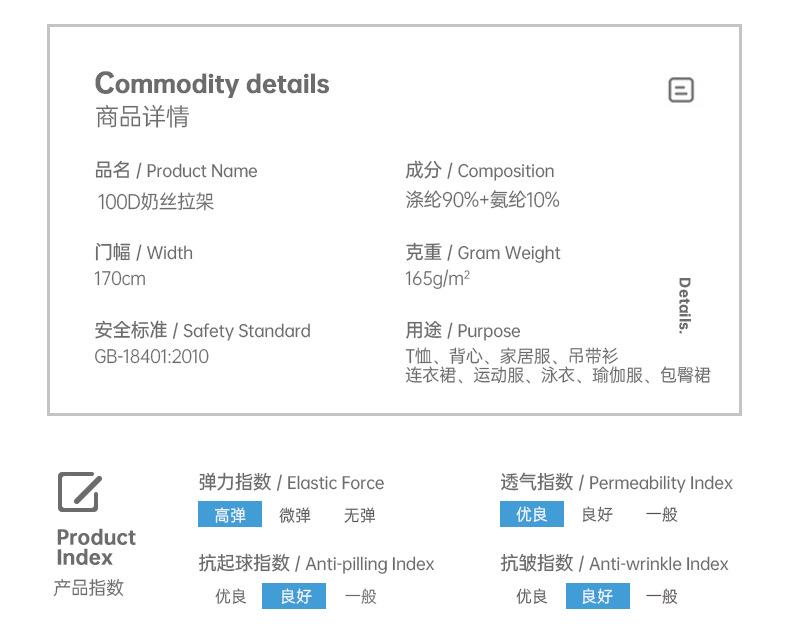
Task: Set Anti-wrinkle Index to 良好
Action: pyautogui.click(x=597, y=597)
